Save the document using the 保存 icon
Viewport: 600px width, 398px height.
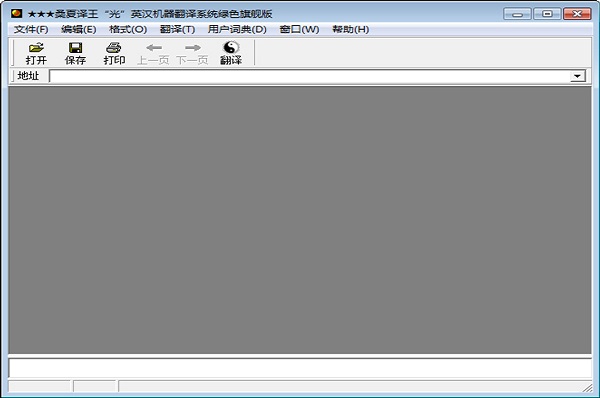(x=75, y=53)
